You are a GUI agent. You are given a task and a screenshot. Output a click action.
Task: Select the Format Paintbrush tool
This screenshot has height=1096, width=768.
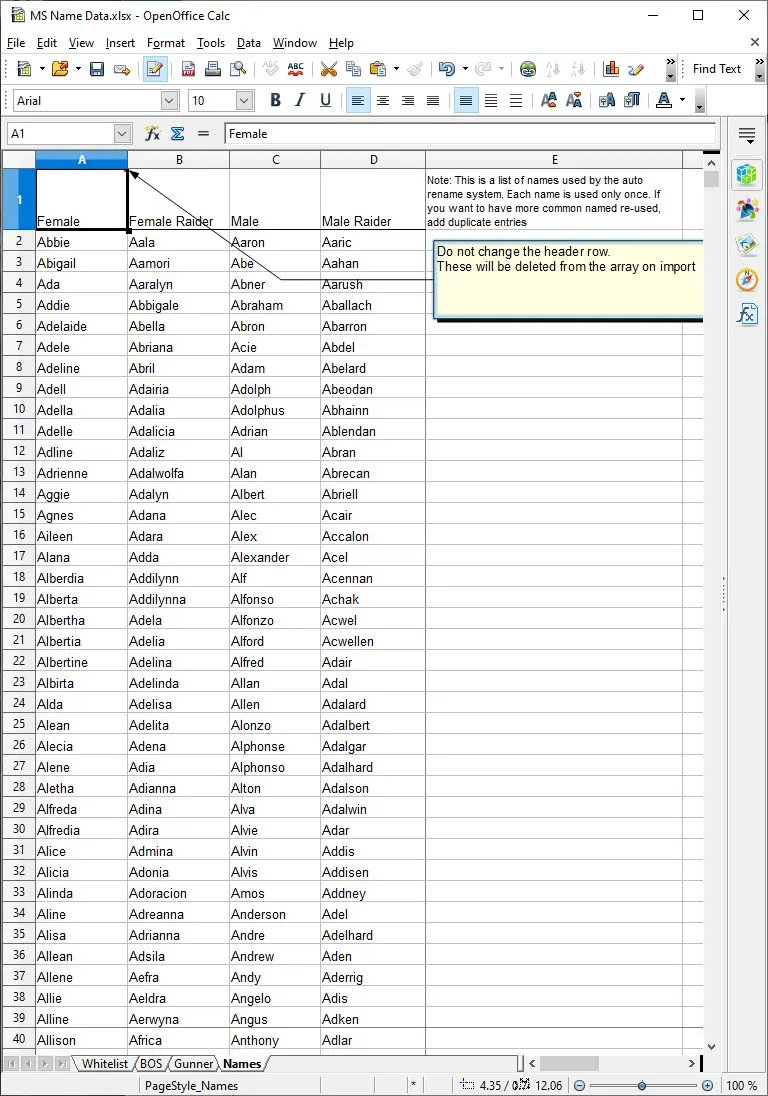(x=416, y=68)
